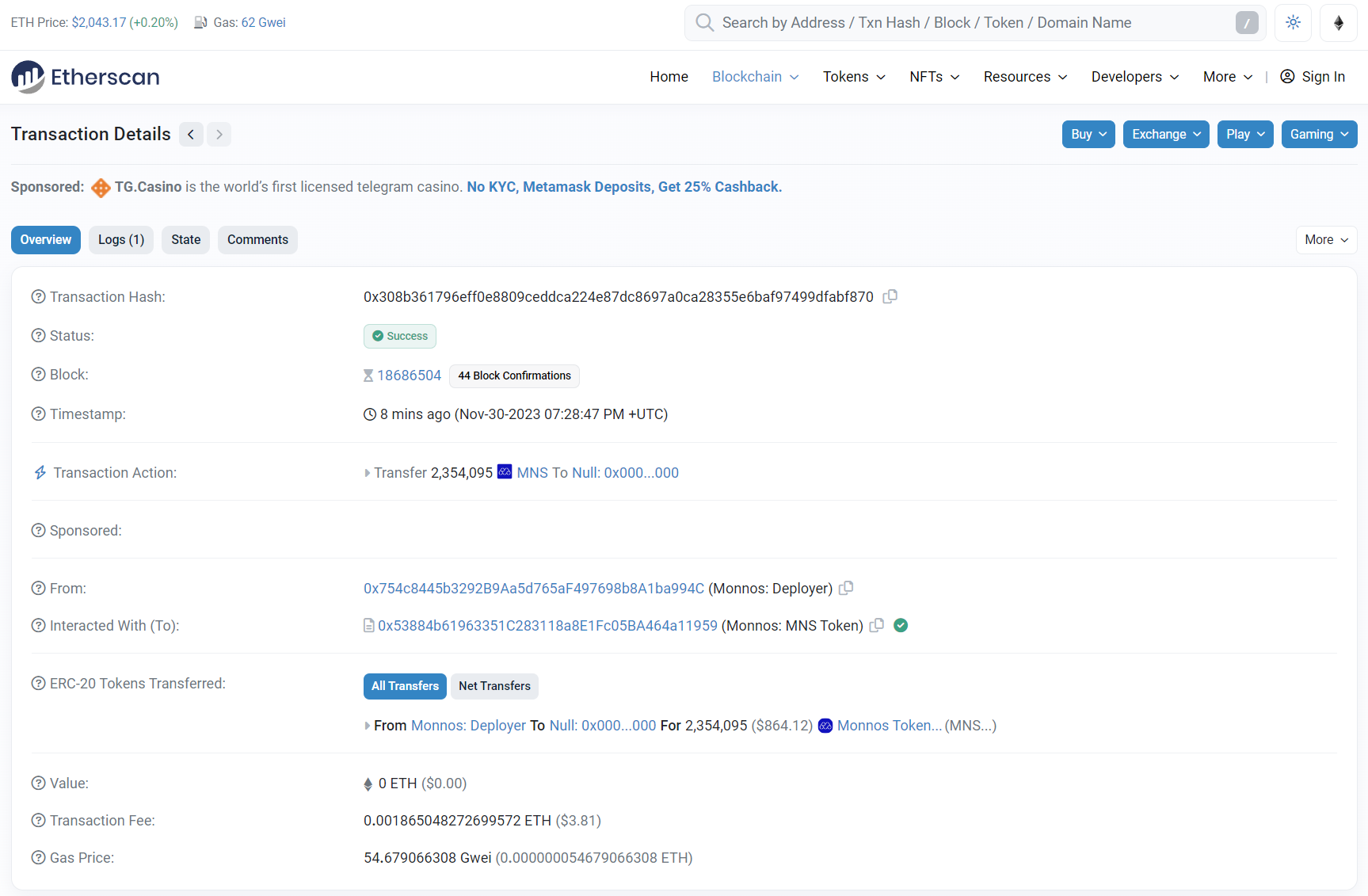1368x896 pixels.
Task: Open the Logs (1) tab
Action: tap(121, 240)
